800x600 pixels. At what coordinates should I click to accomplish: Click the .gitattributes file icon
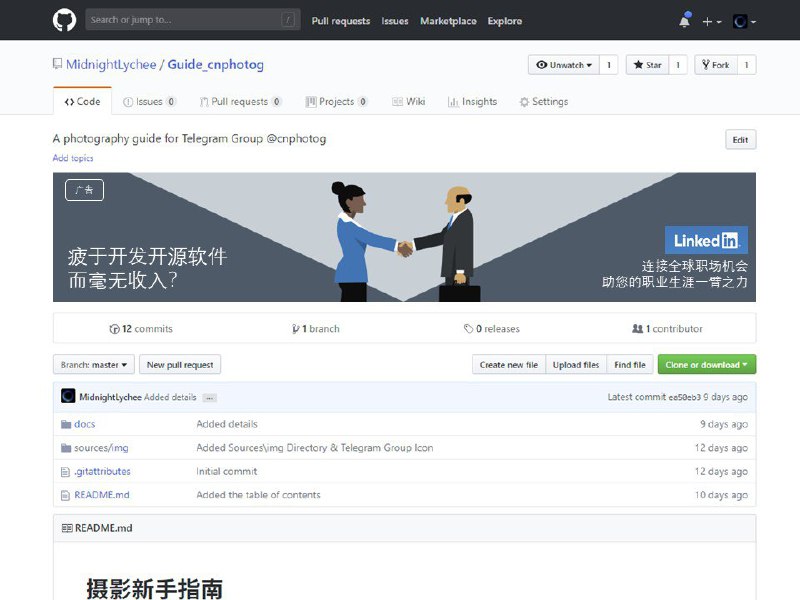tap(65, 472)
